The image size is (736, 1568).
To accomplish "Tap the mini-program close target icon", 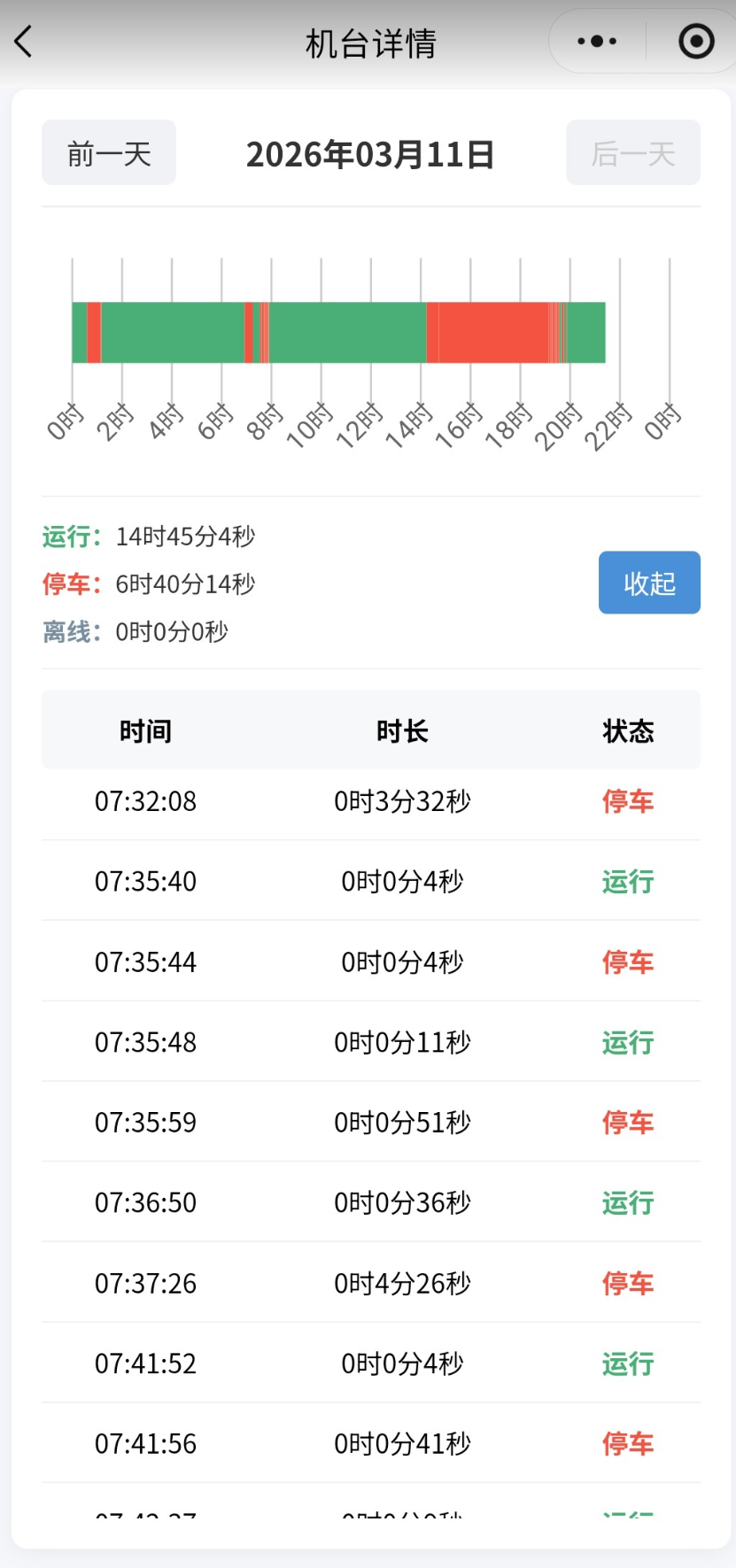I will tap(696, 42).
